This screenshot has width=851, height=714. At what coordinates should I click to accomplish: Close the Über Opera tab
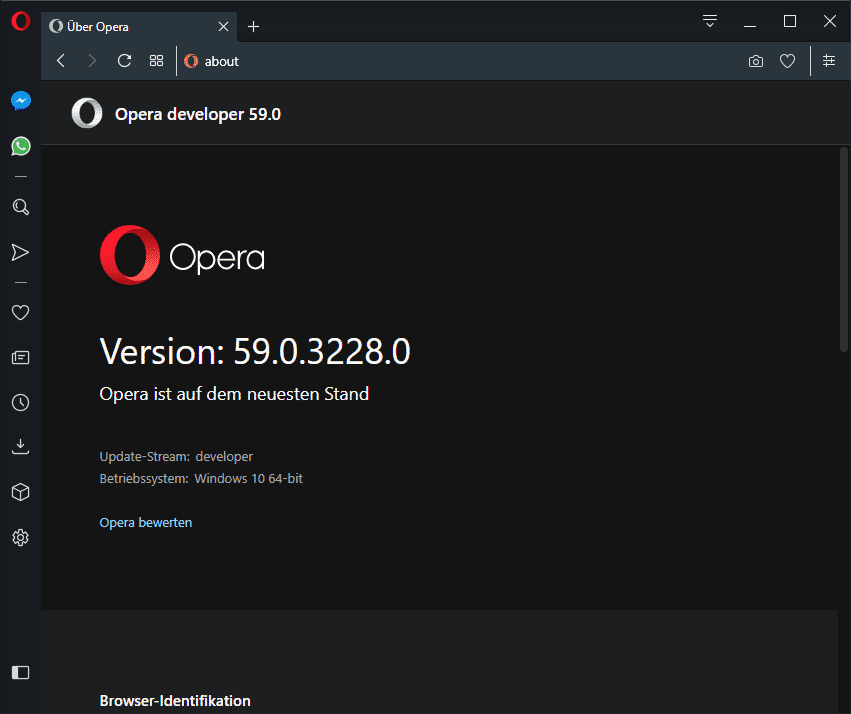pos(224,27)
